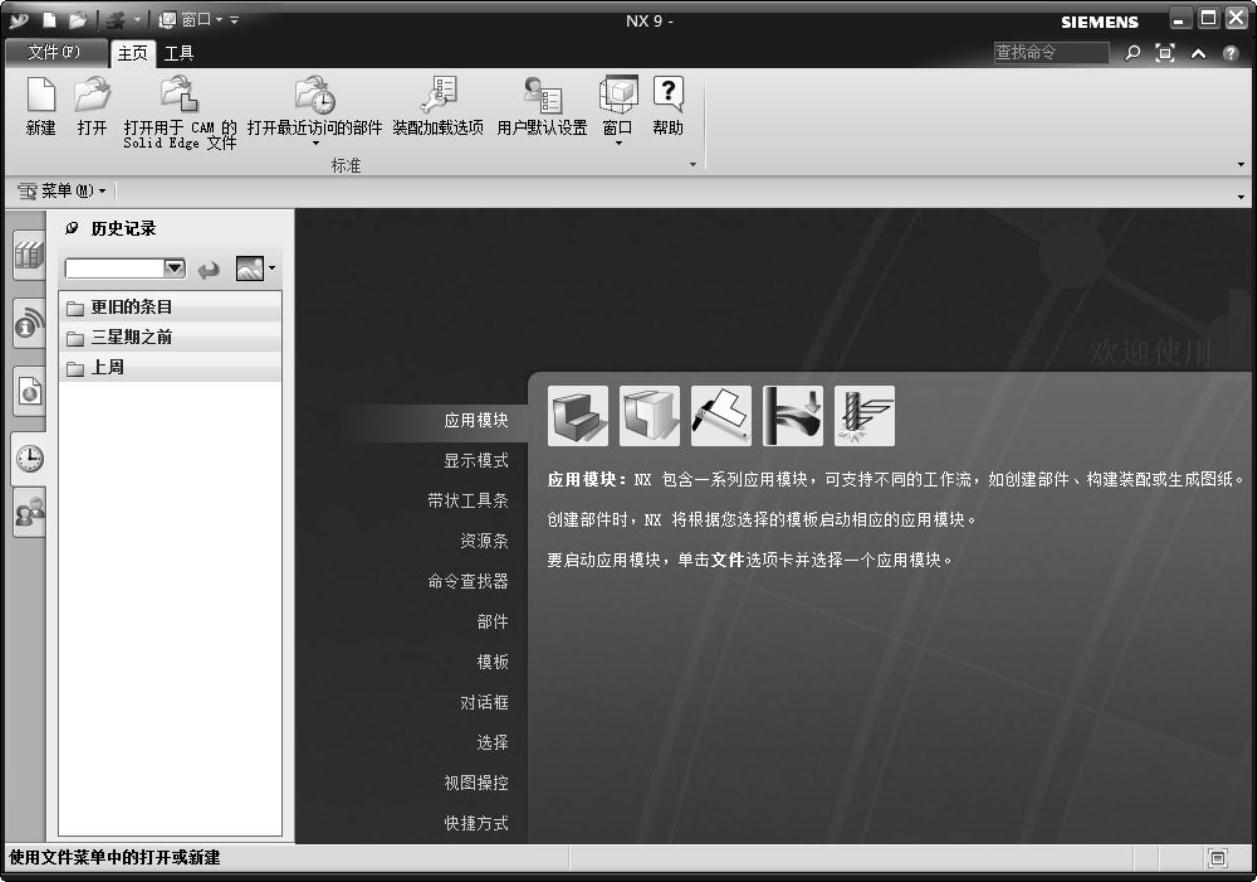The height and width of the screenshot is (882, 1257).
Task: Click the return arrow in history panel
Action: pyautogui.click(x=208, y=269)
